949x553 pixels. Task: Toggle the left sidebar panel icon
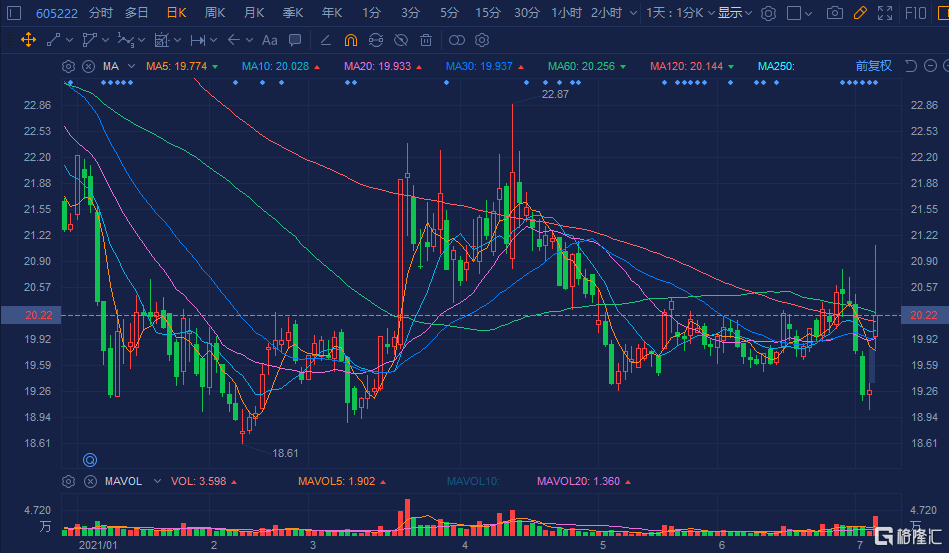pyautogui.click(x=14, y=13)
